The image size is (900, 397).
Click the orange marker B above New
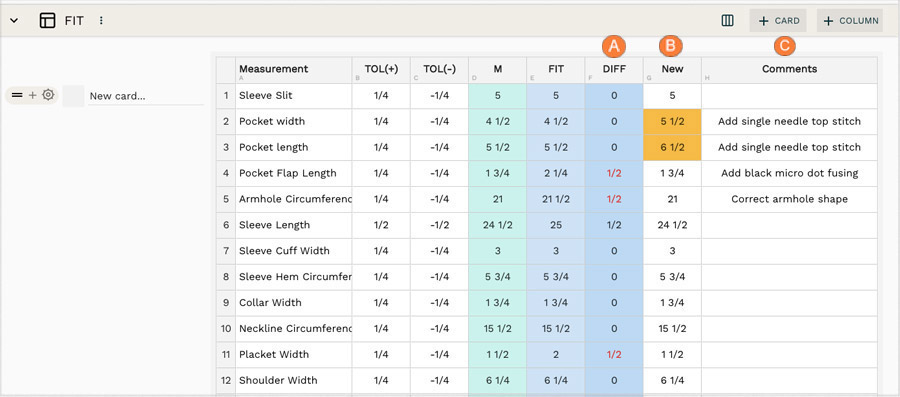[x=670, y=46]
